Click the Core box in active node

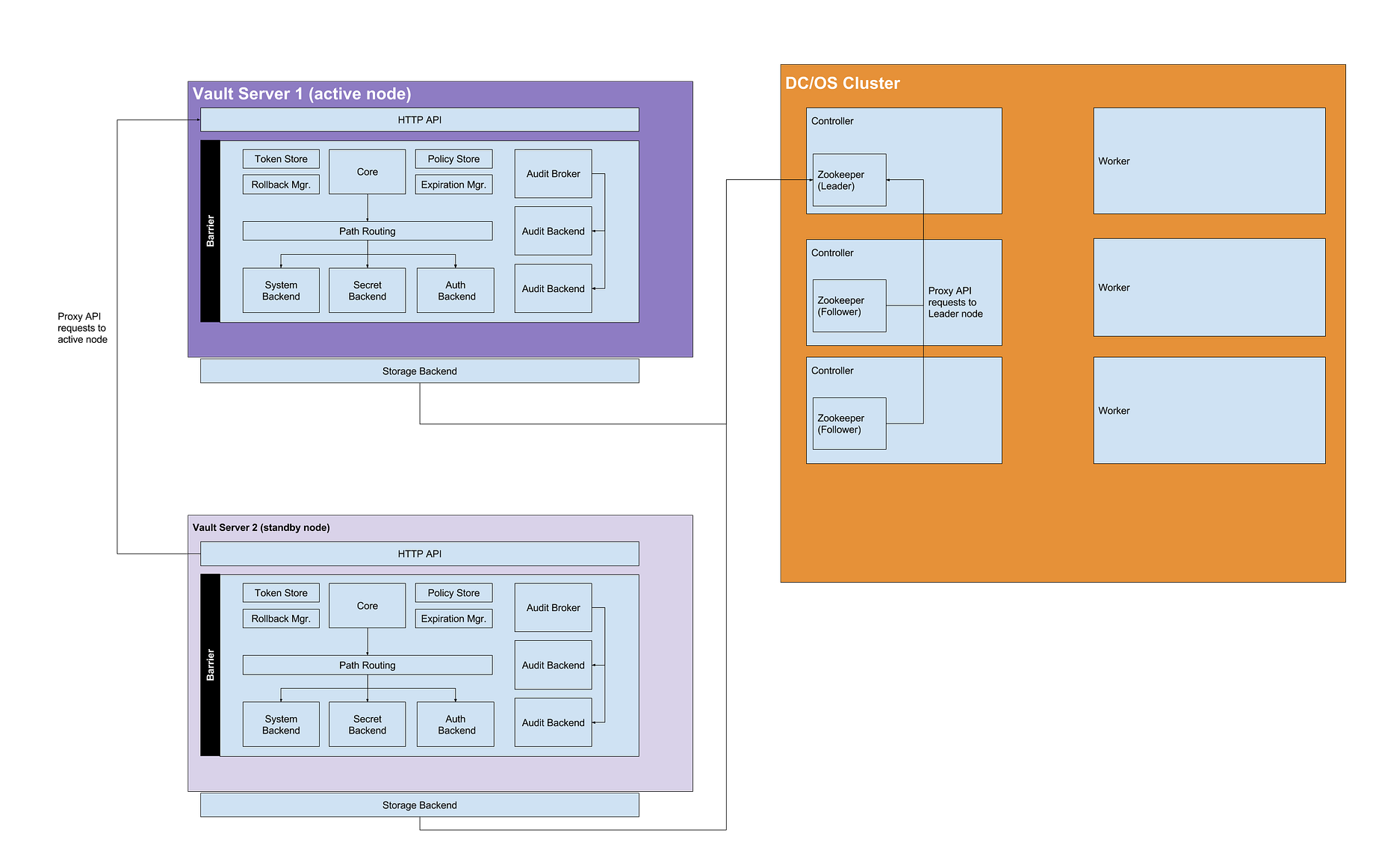[x=368, y=172]
